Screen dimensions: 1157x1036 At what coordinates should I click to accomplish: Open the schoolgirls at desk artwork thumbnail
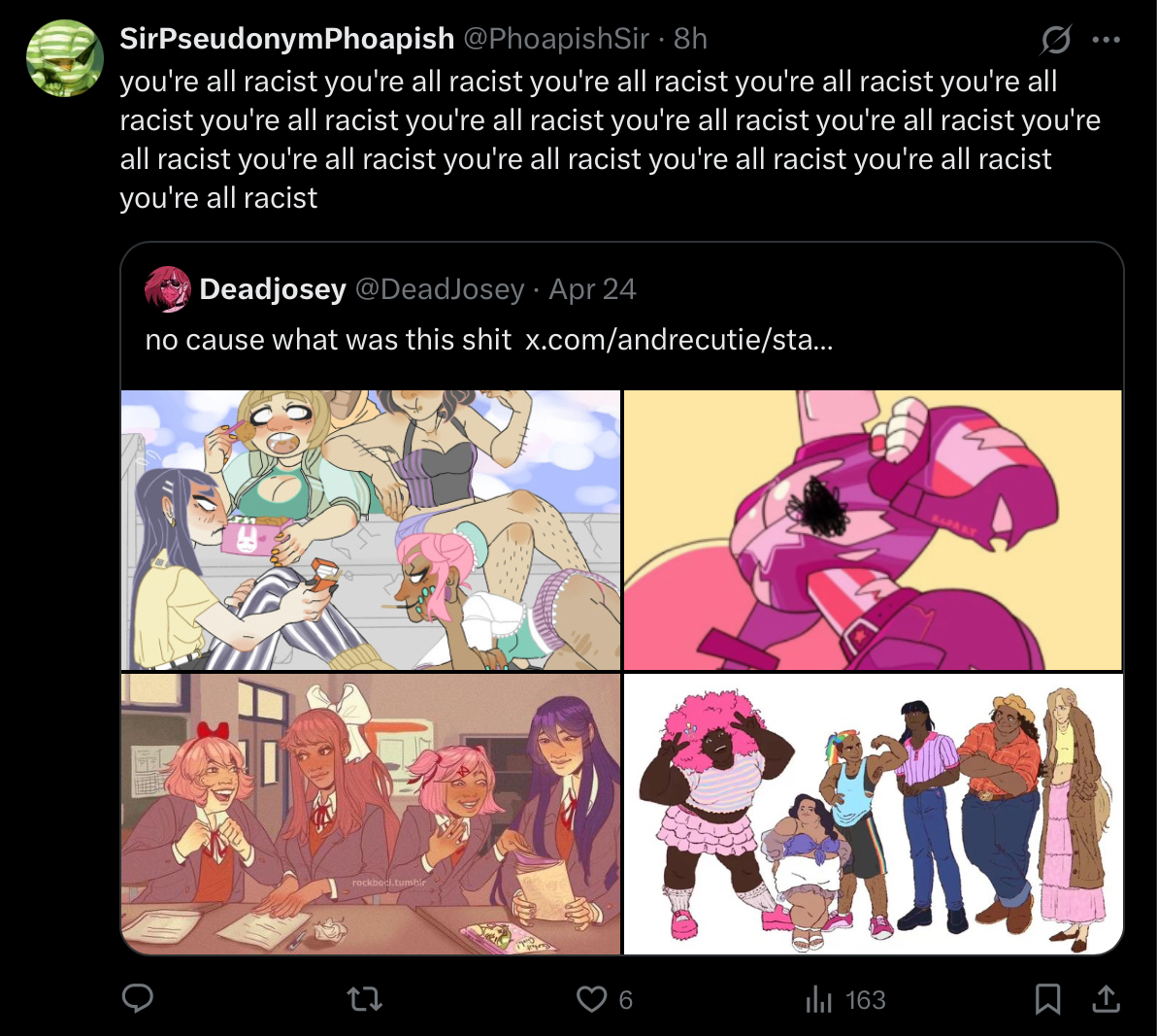coord(371,814)
